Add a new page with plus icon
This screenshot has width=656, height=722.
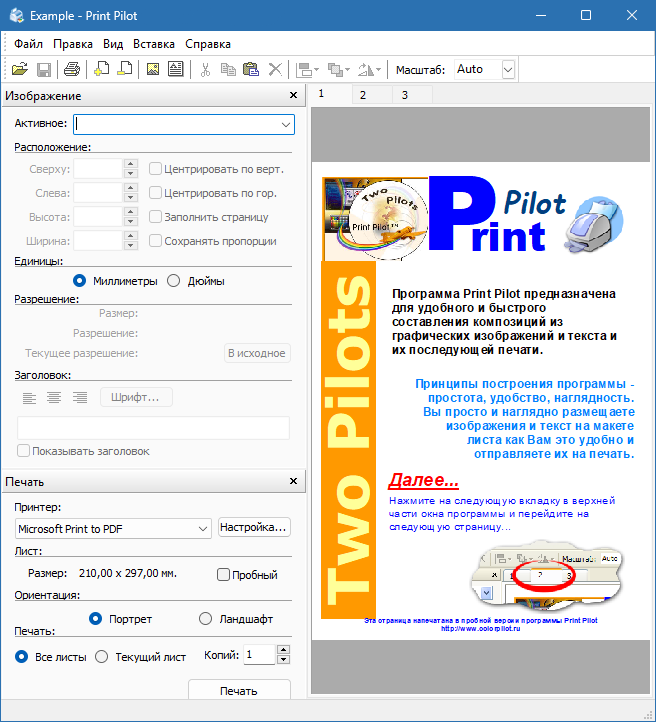pos(101,70)
